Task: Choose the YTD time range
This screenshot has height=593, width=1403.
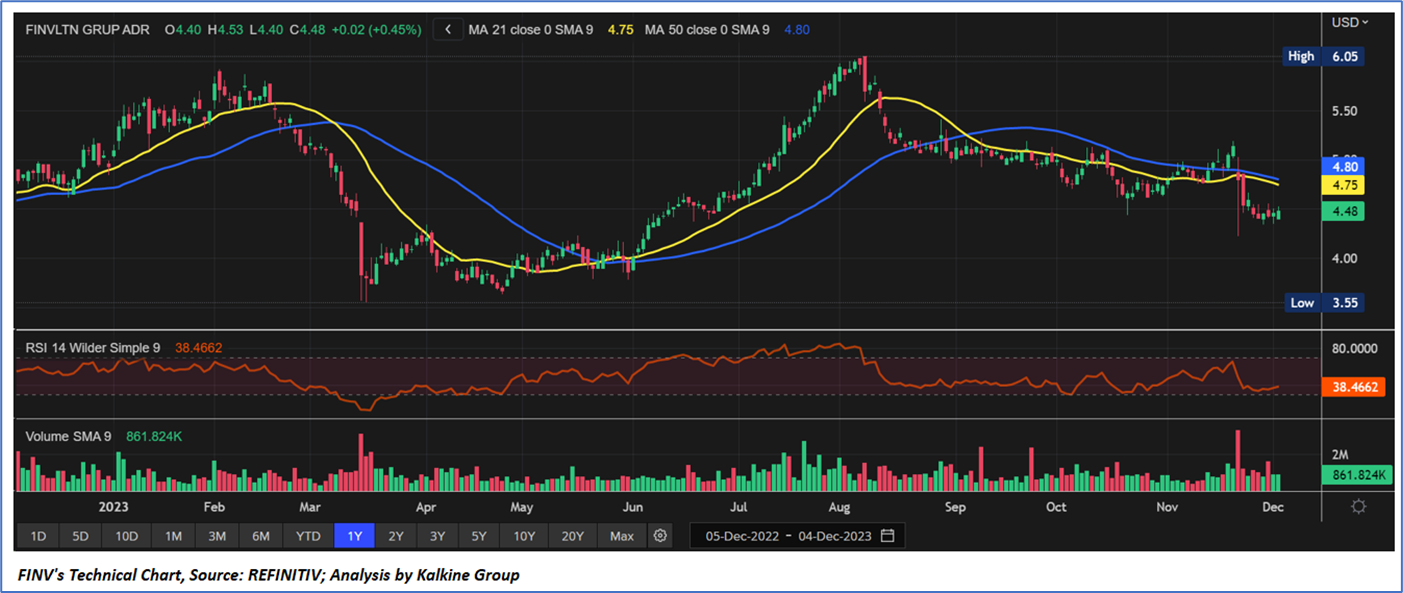Action: coord(308,536)
